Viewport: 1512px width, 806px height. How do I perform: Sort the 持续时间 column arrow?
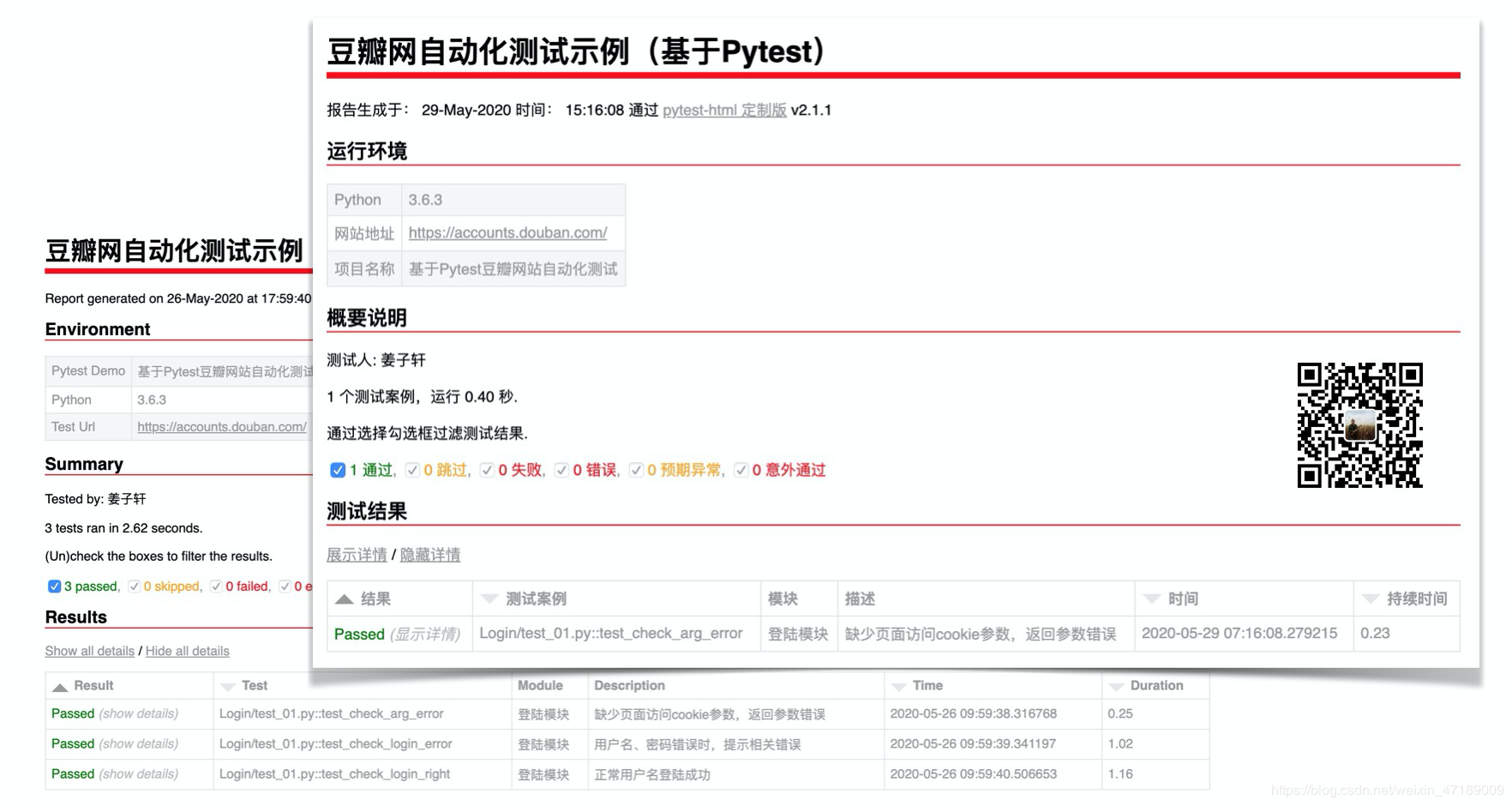pyautogui.click(x=1368, y=598)
